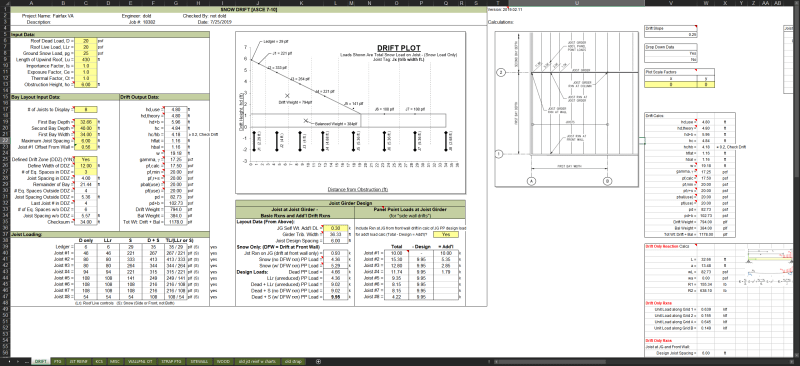Select the Roof Dead Load input cell
This screenshot has width=800, height=366.
click(86, 40)
